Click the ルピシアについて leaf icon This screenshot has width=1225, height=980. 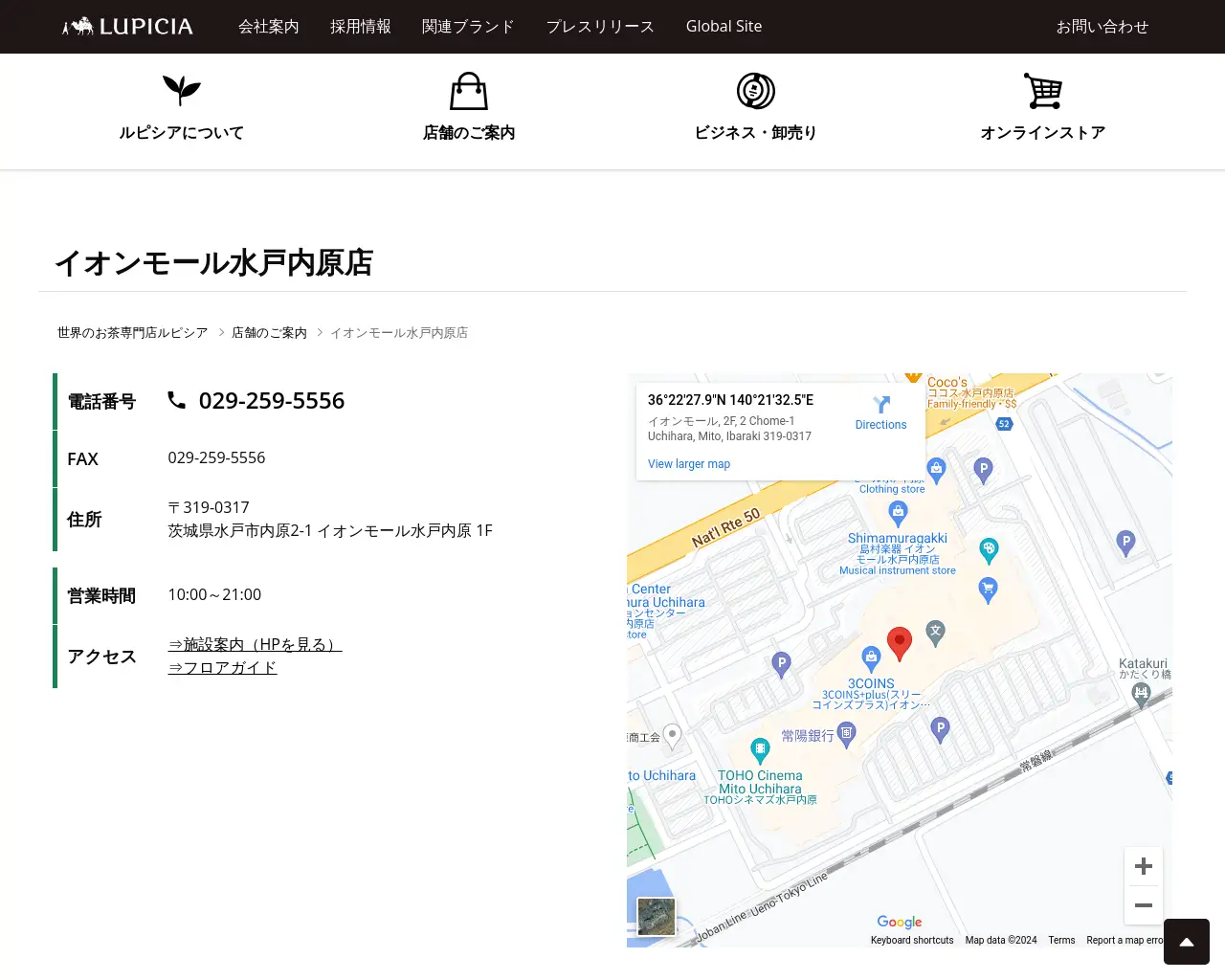[181, 91]
